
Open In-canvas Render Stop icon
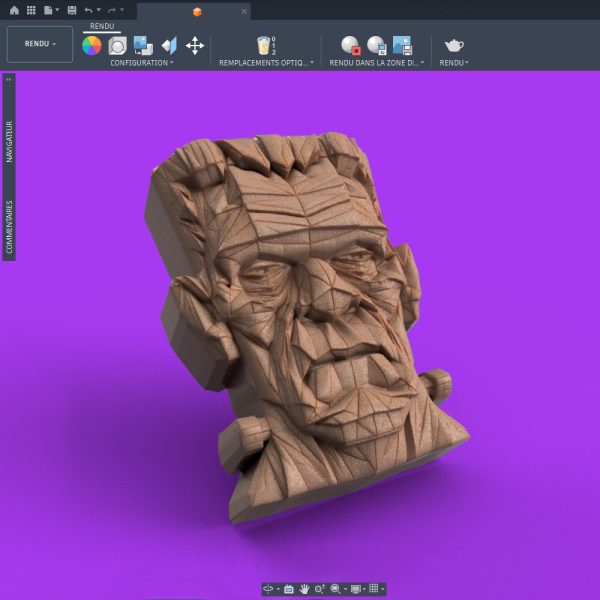[351, 45]
